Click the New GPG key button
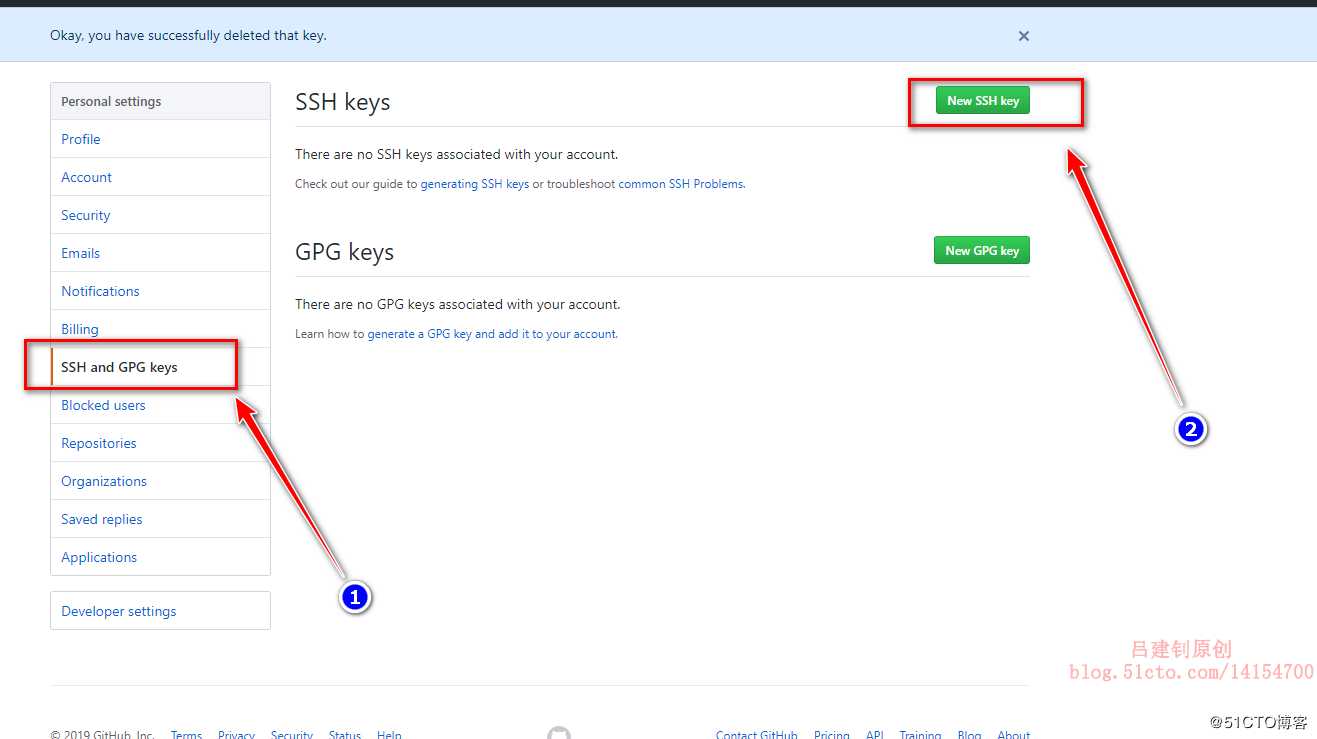Screen dimensions: 1317x739 pos(982,251)
